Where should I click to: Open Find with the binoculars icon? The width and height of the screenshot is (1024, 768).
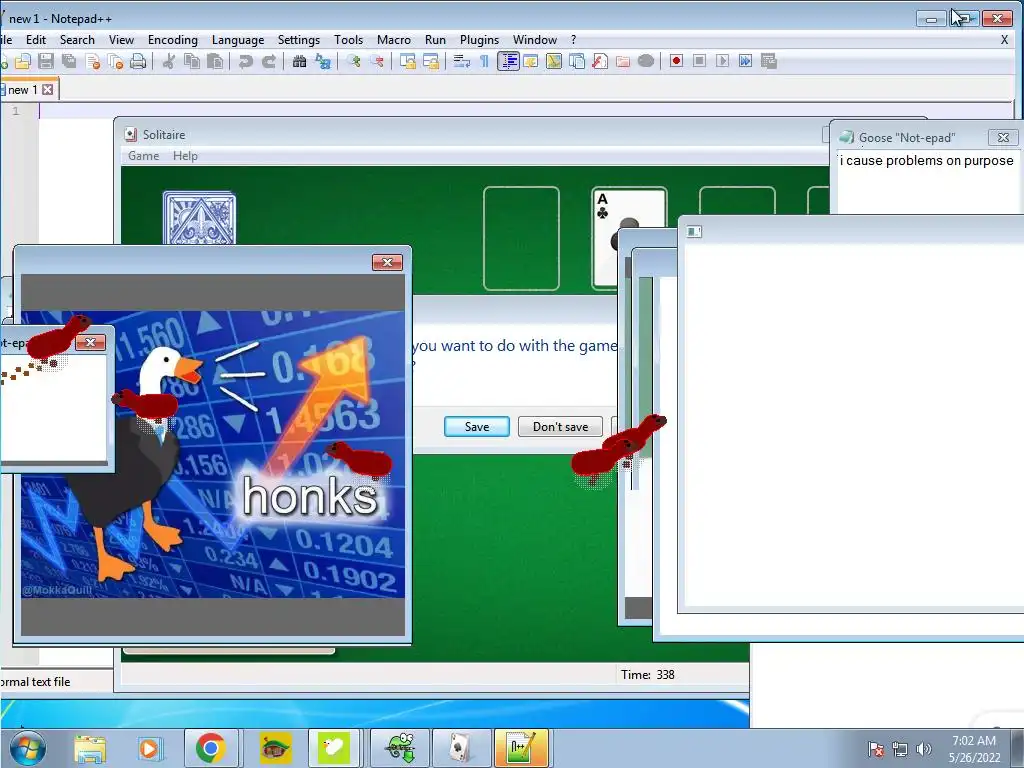pos(299,61)
